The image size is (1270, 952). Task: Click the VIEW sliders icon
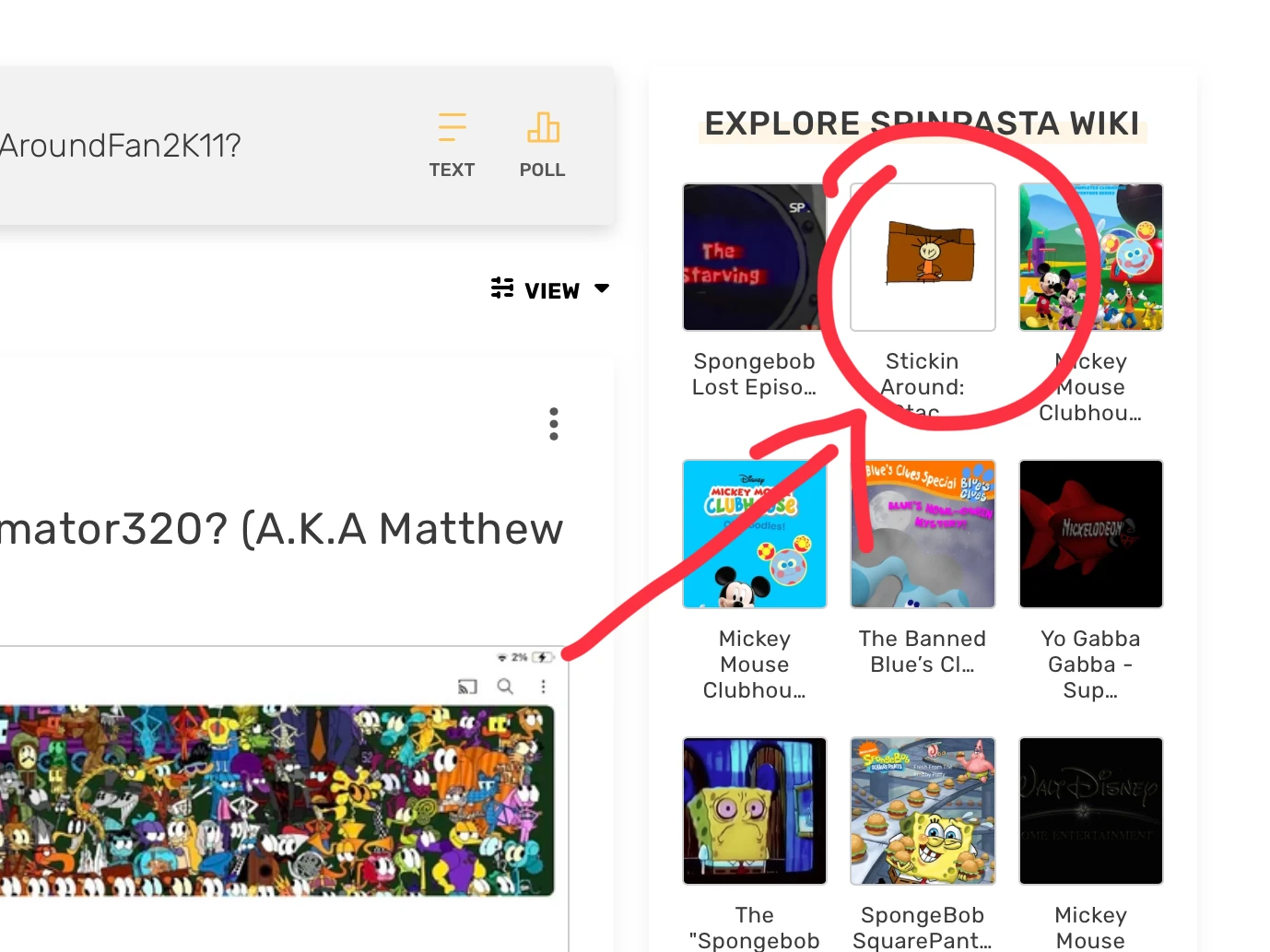pyautogui.click(x=502, y=288)
